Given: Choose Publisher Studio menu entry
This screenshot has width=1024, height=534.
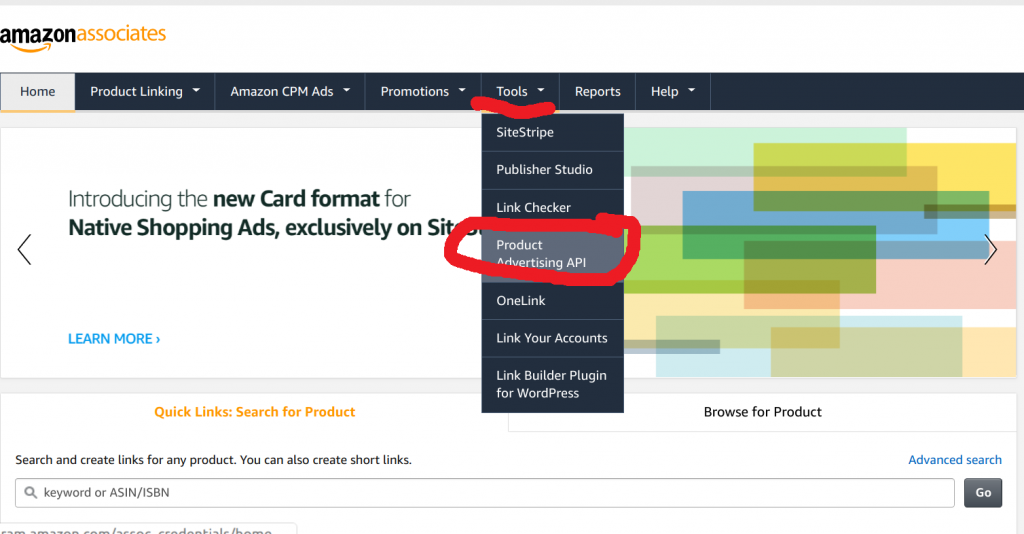Looking at the screenshot, I should click(x=552, y=170).
